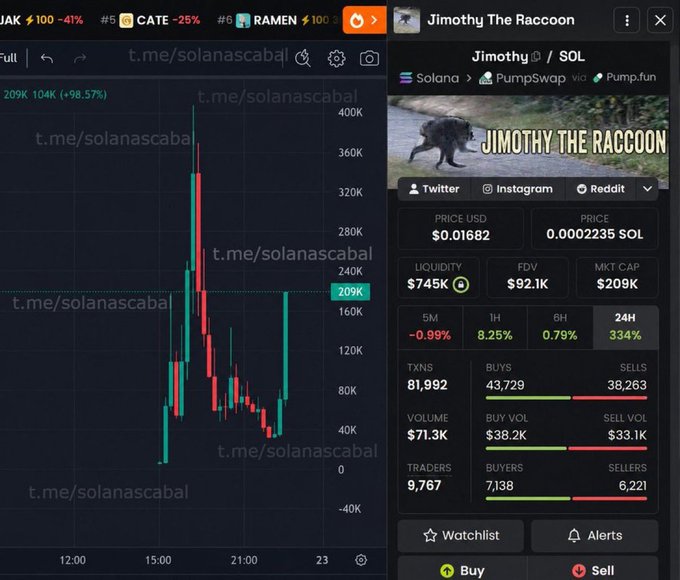The height and width of the screenshot is (580, 680).
Task: Click the Sell button
Action: [593, 570]
